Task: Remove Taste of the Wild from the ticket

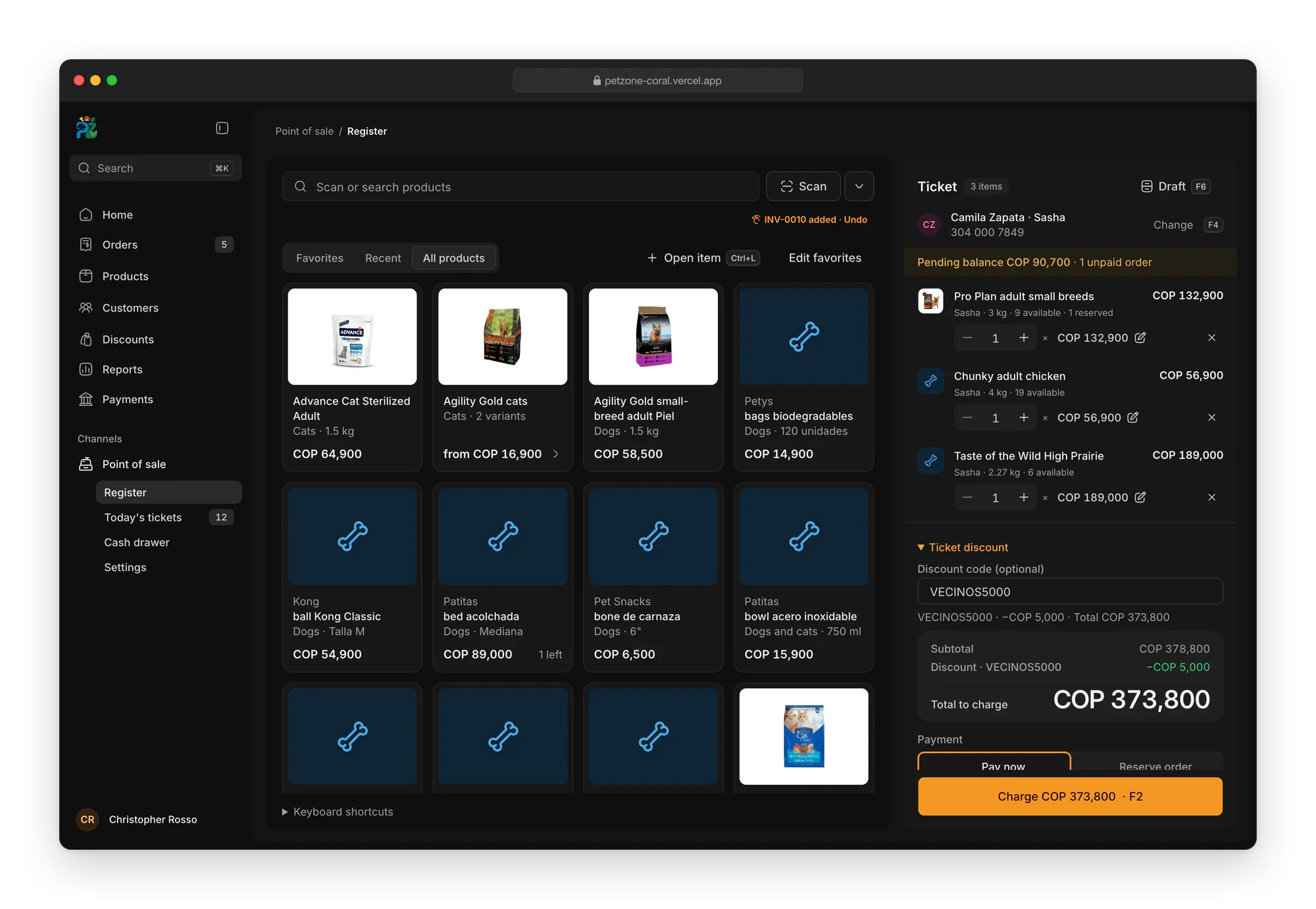Action: [x=1211, y=497]
